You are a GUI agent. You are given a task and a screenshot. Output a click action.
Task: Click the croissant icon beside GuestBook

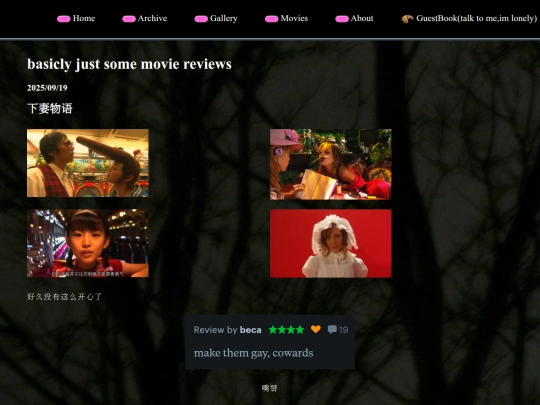[407, 19]
